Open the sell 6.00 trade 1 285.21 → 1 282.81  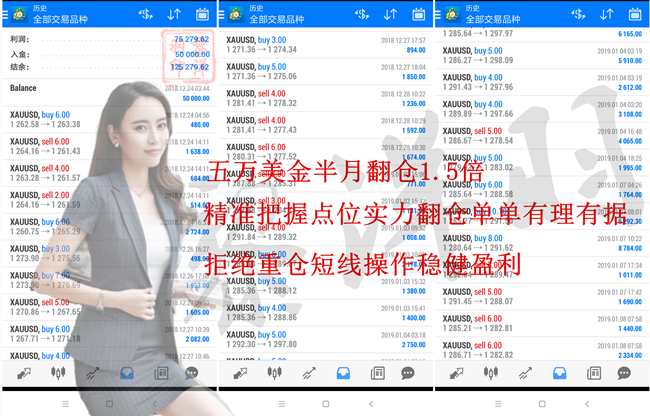point(542,323)
